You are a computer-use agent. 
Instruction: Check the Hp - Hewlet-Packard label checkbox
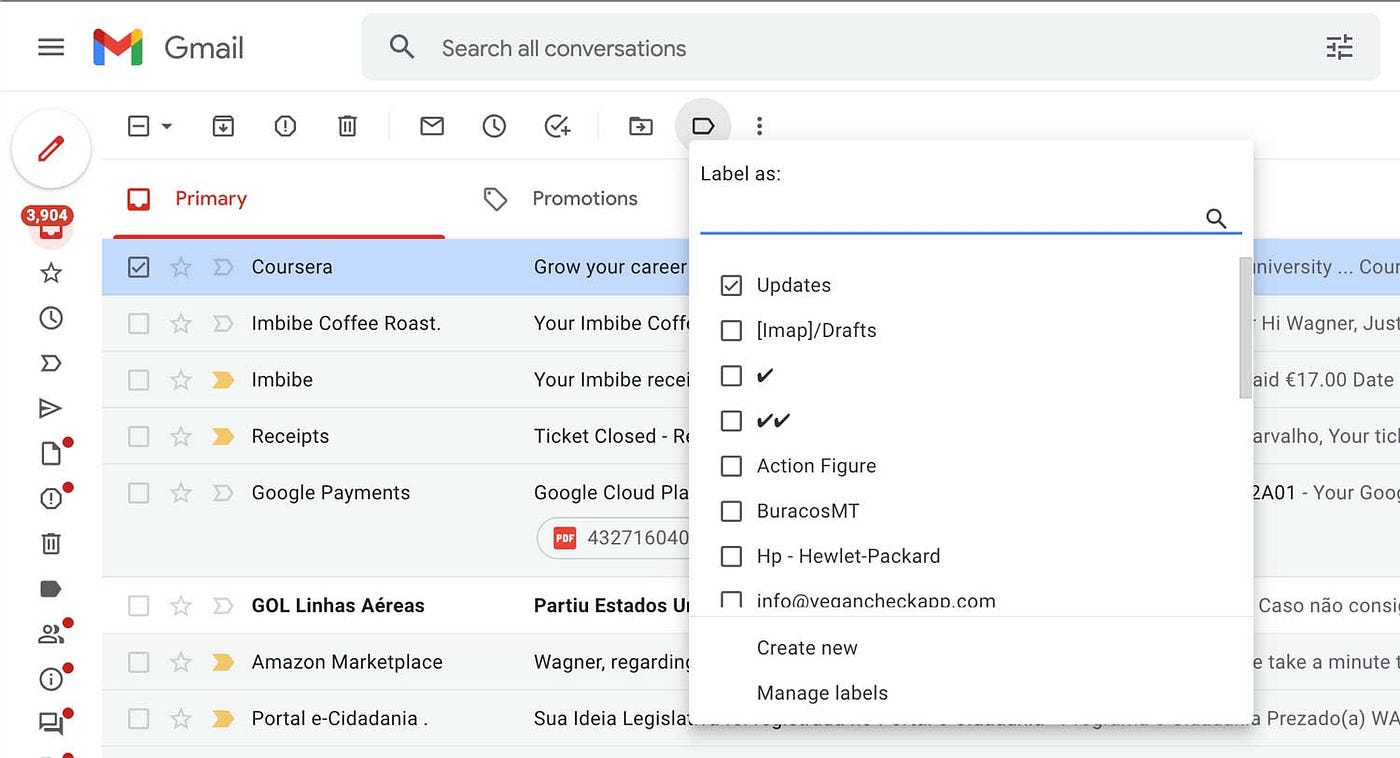[x=731, y=556]
